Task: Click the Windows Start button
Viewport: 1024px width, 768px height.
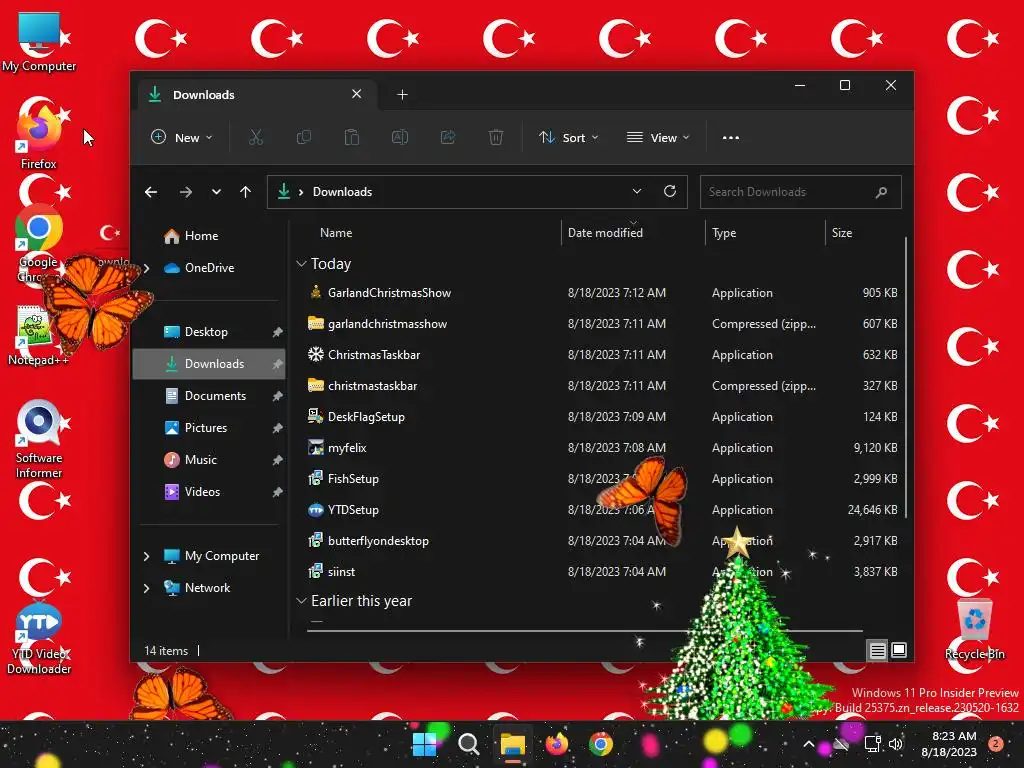Action: pos(424,744)
